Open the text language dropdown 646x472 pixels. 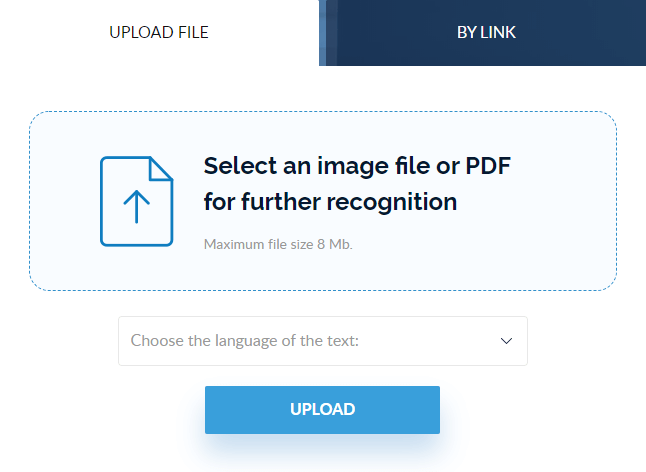pos(322,341)
